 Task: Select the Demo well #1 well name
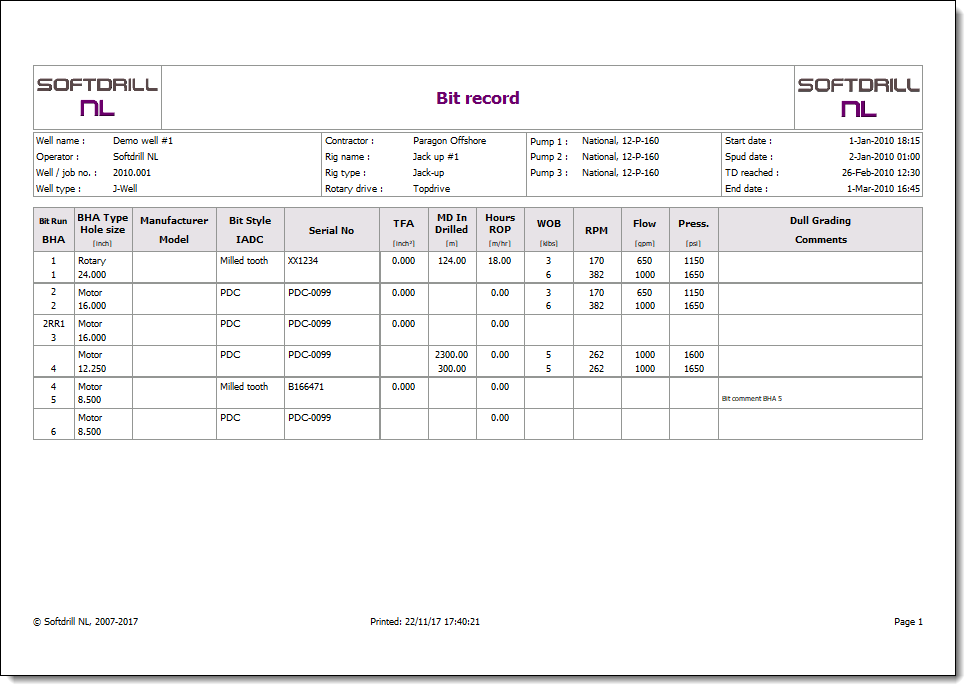coord(143,141)
